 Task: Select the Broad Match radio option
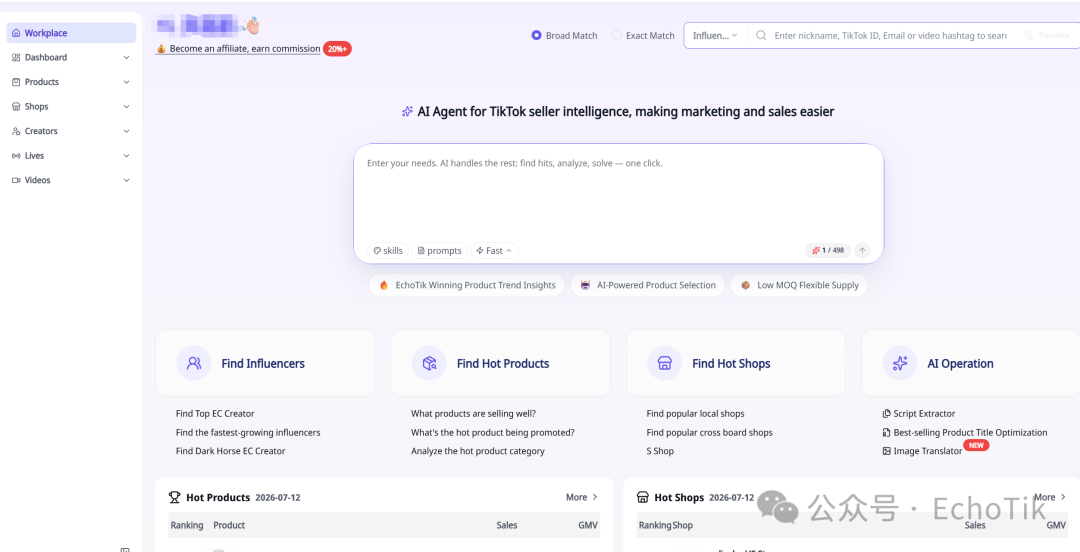tap(537, 35)
